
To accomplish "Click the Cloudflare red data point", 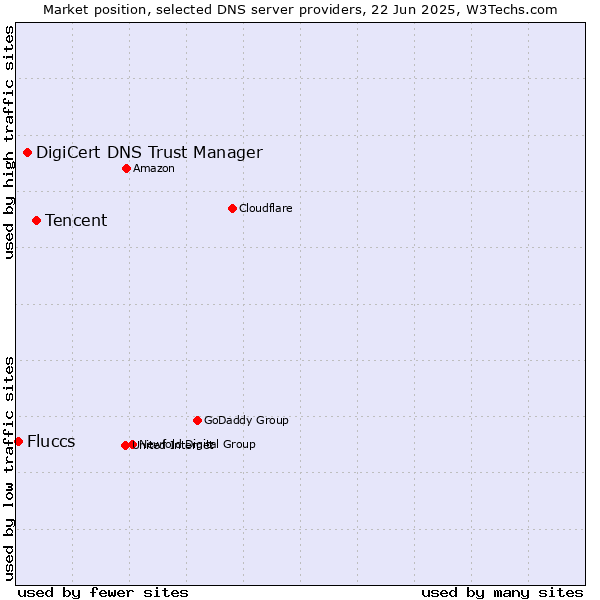I will 232,209.
